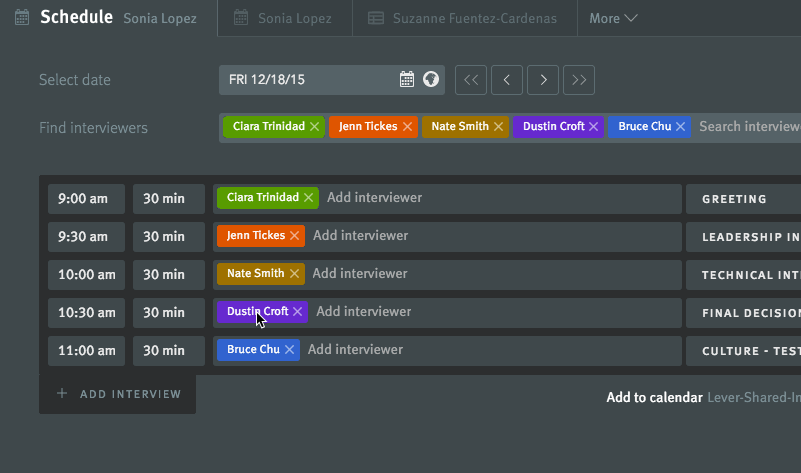Click the Leadership interview type field
This screenshot has height=473, width=801.
[x=743, y=236]
